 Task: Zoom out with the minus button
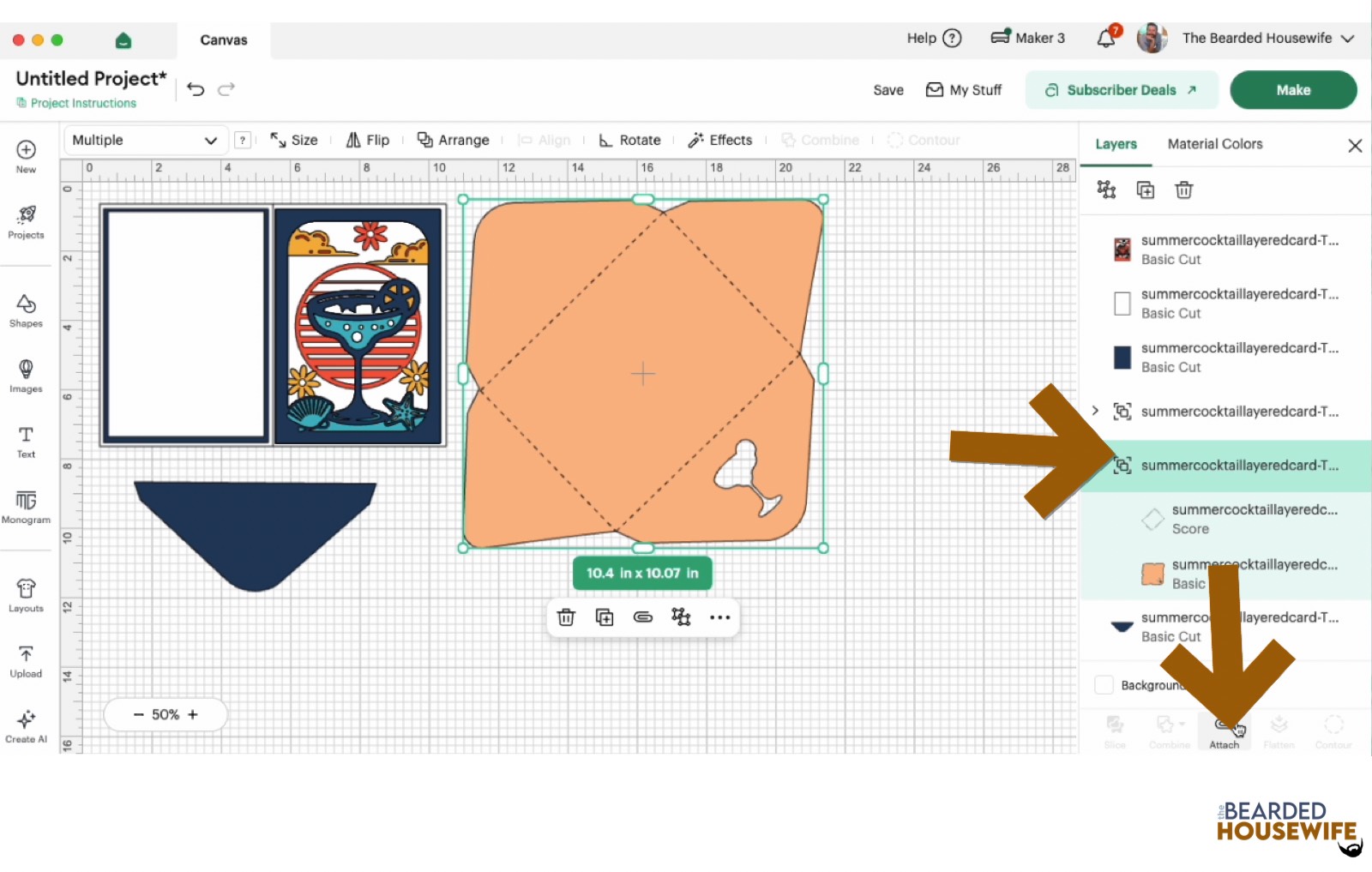click(x=138, y=714)
